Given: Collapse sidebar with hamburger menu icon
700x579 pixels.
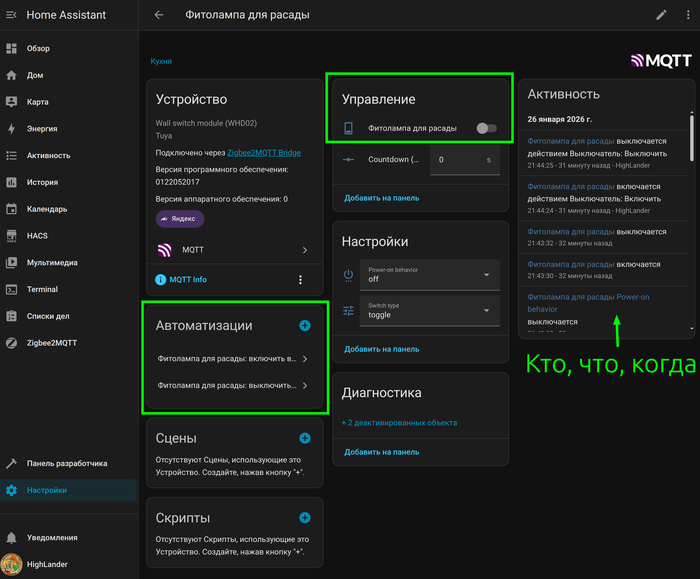Looking at the screenshot, I should point(11,15).
